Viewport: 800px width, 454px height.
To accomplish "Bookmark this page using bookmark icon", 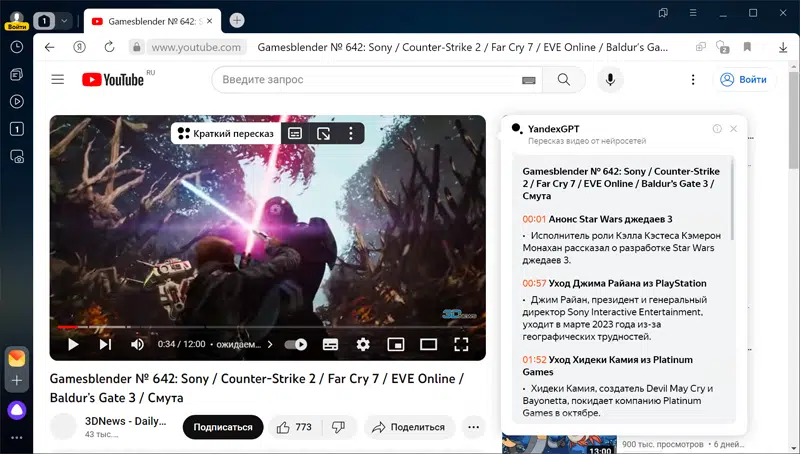I will [x=747, y=47].
